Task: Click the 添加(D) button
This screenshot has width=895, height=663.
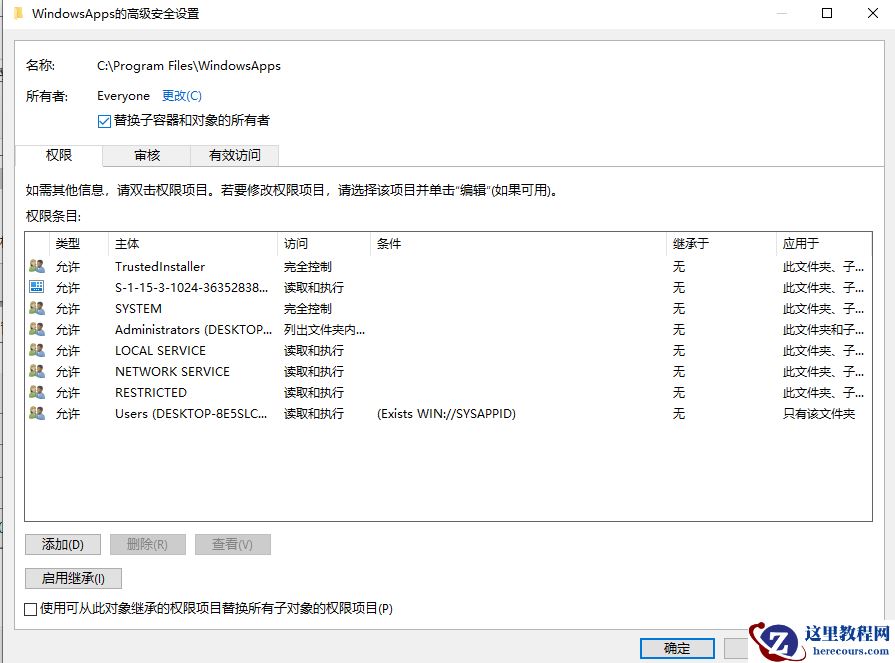Action: click(62, 544)
